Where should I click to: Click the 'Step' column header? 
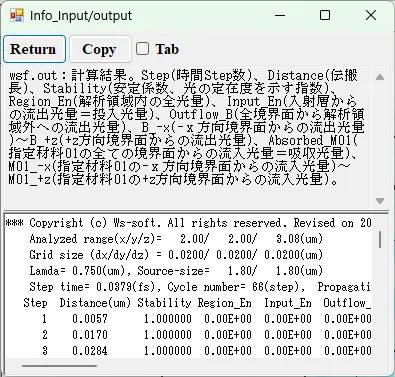(35, 303)
